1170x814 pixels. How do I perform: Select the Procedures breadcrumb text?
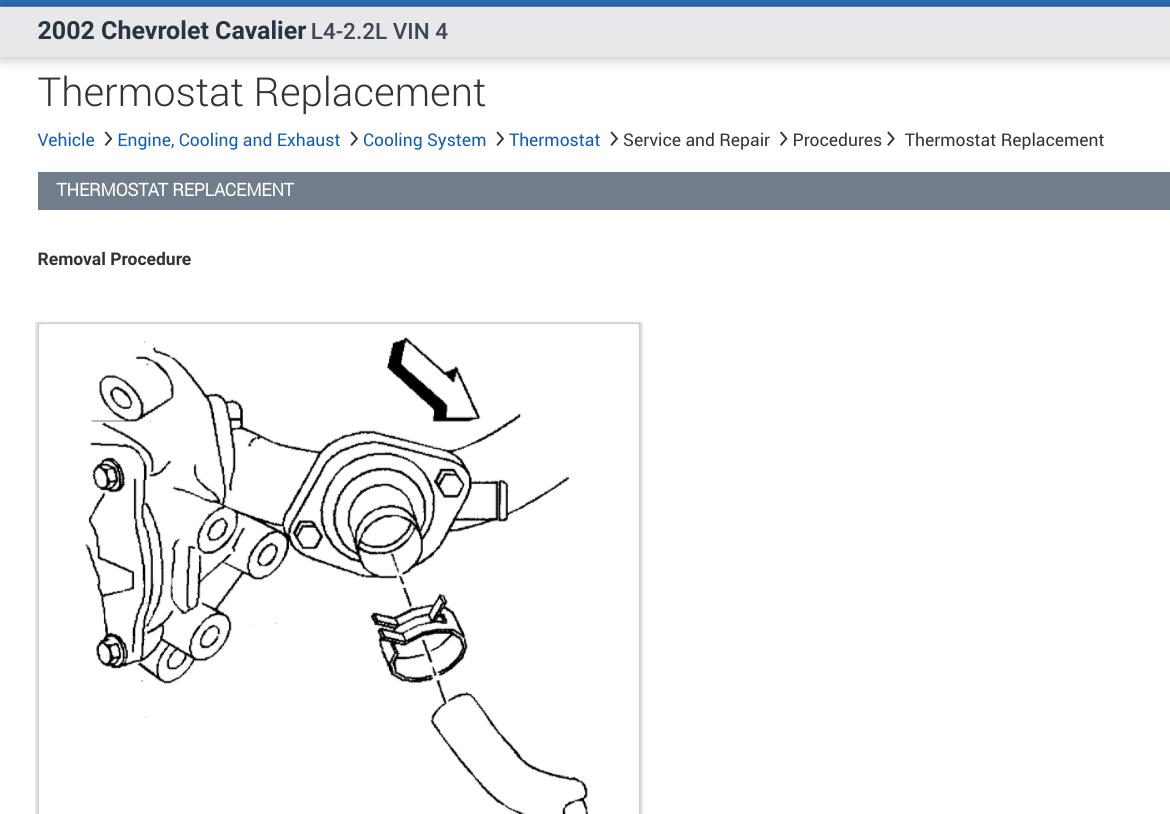pyautogui.click(x=836, y=140)
